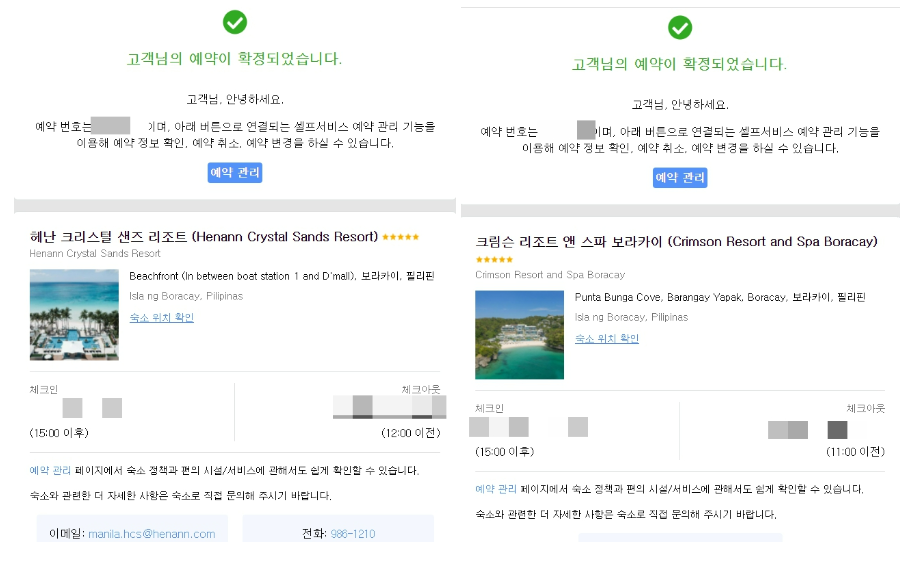Click 체크아웃 label in Crimson email

coord(865,409)
